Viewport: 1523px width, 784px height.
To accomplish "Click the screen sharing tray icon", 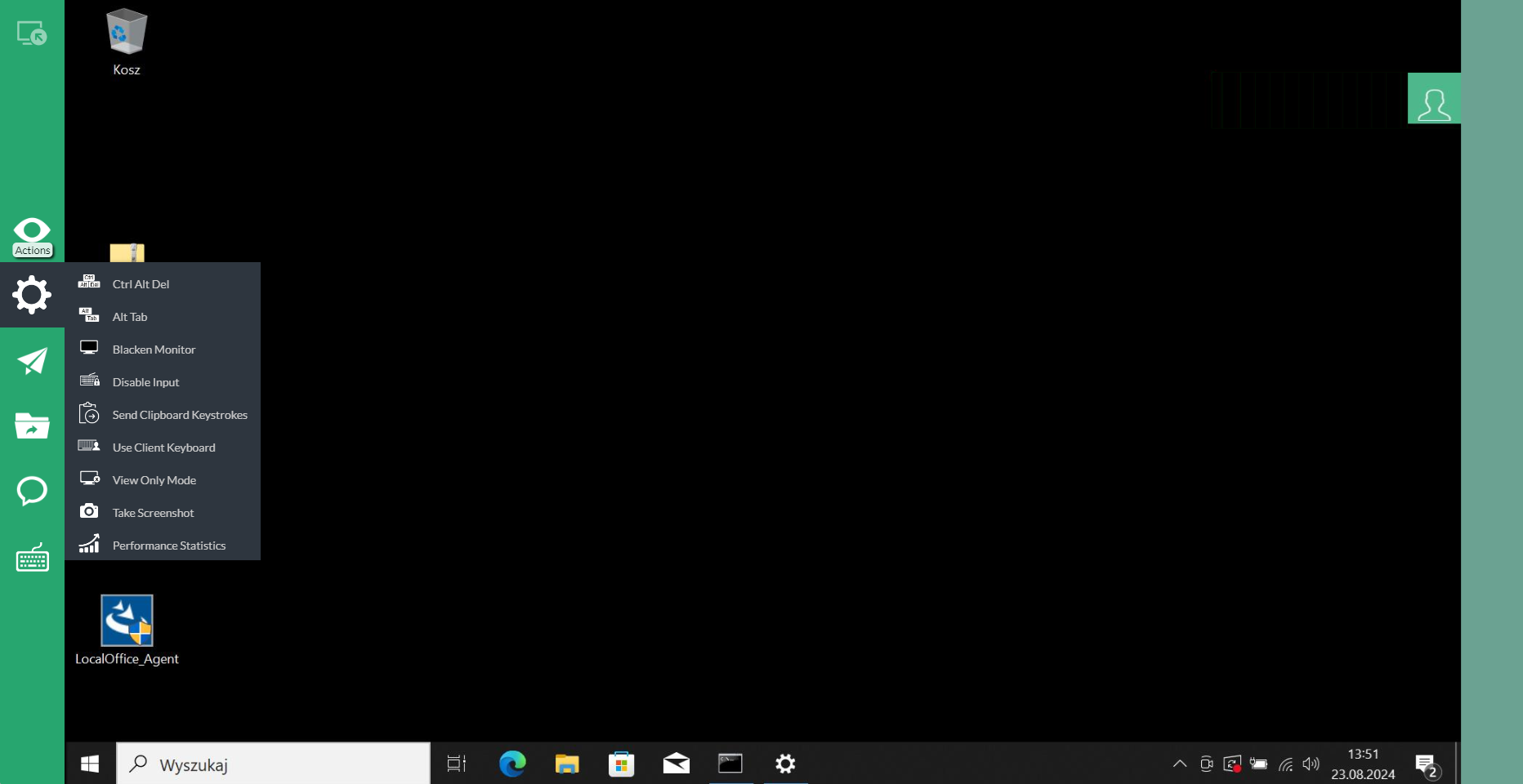I will 1232,764.
